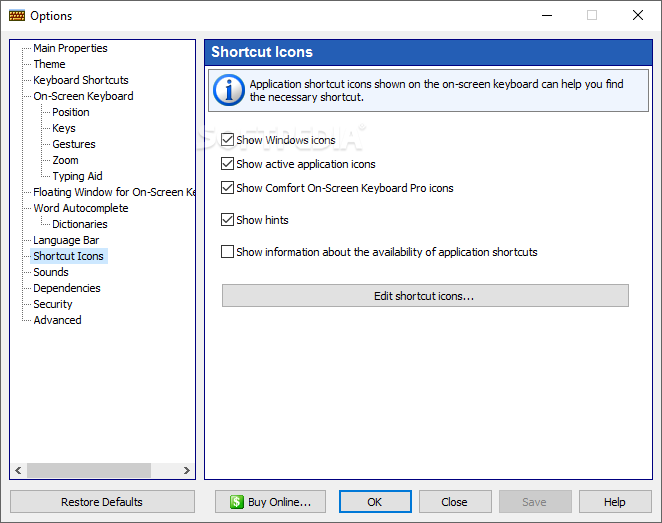This screenshot has height=523, width=662.
Task: Click Restore Defaults button
Action: click(102, 502)
